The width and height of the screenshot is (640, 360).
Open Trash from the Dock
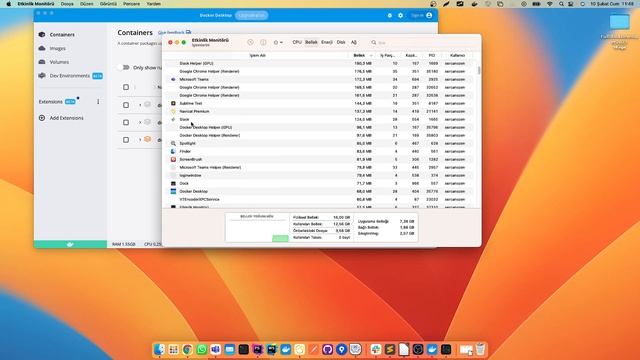tap(480, 349)
